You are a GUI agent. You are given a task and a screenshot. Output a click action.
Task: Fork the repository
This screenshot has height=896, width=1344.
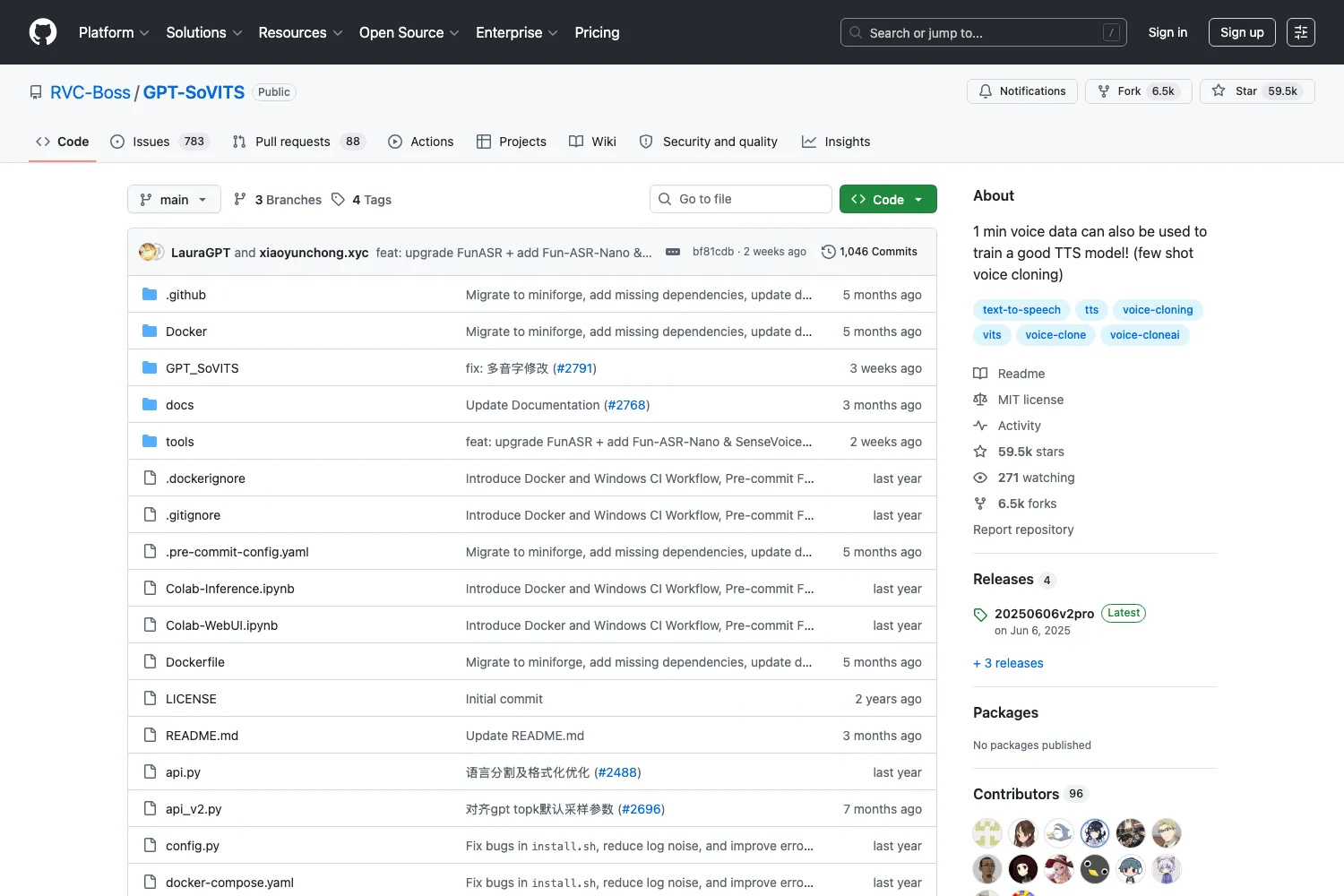(1138, 91)
